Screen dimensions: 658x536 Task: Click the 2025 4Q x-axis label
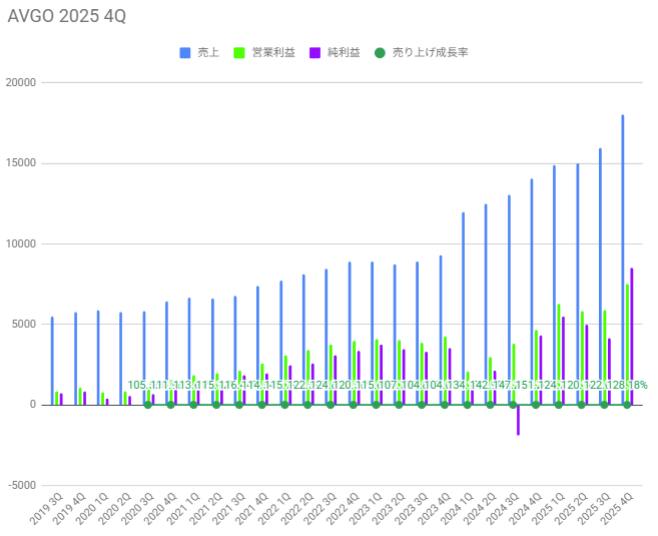click(x=617, y=509)
